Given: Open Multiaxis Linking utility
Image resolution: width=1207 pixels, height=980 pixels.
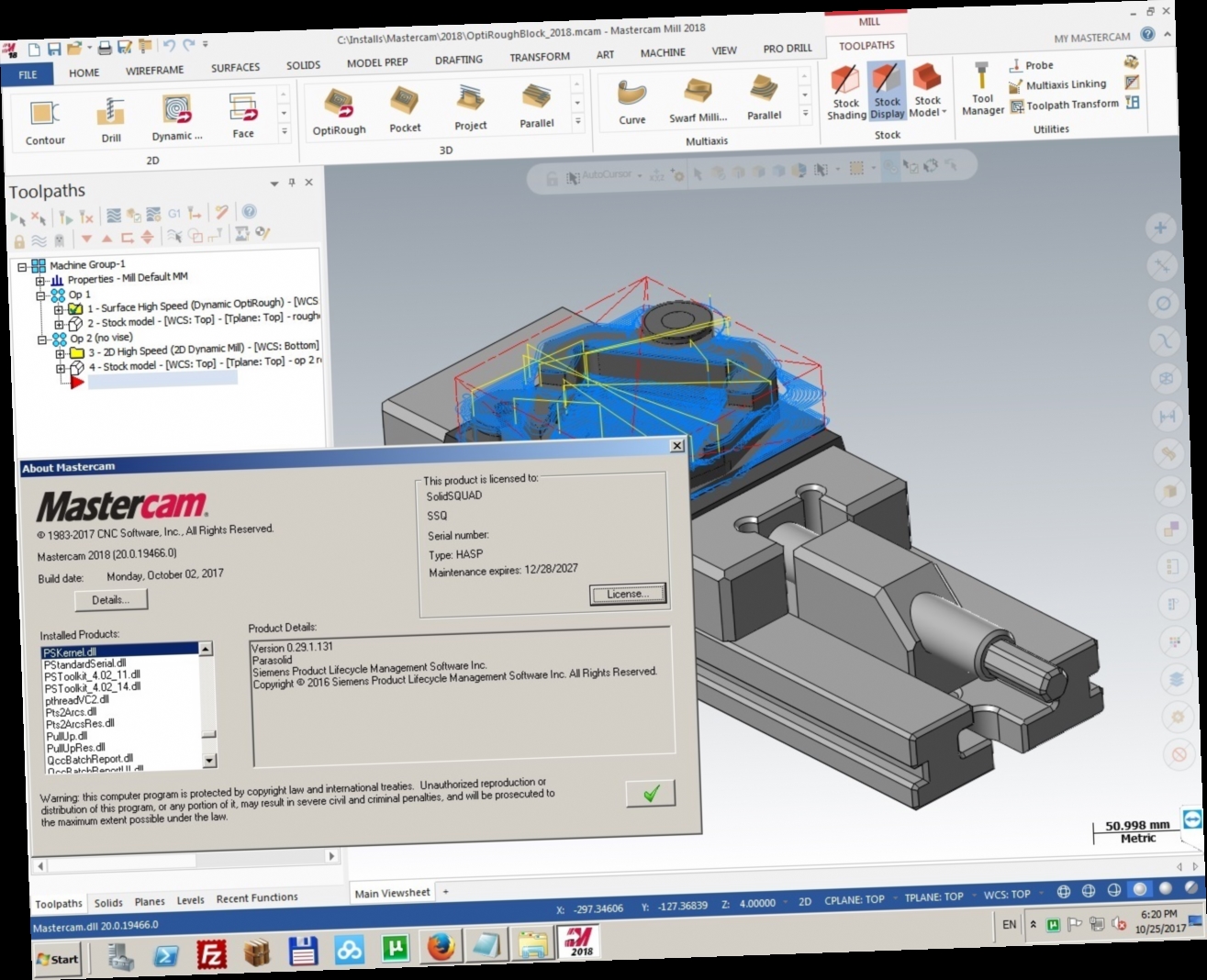Looking at the screenshot, I should 1057,85.
